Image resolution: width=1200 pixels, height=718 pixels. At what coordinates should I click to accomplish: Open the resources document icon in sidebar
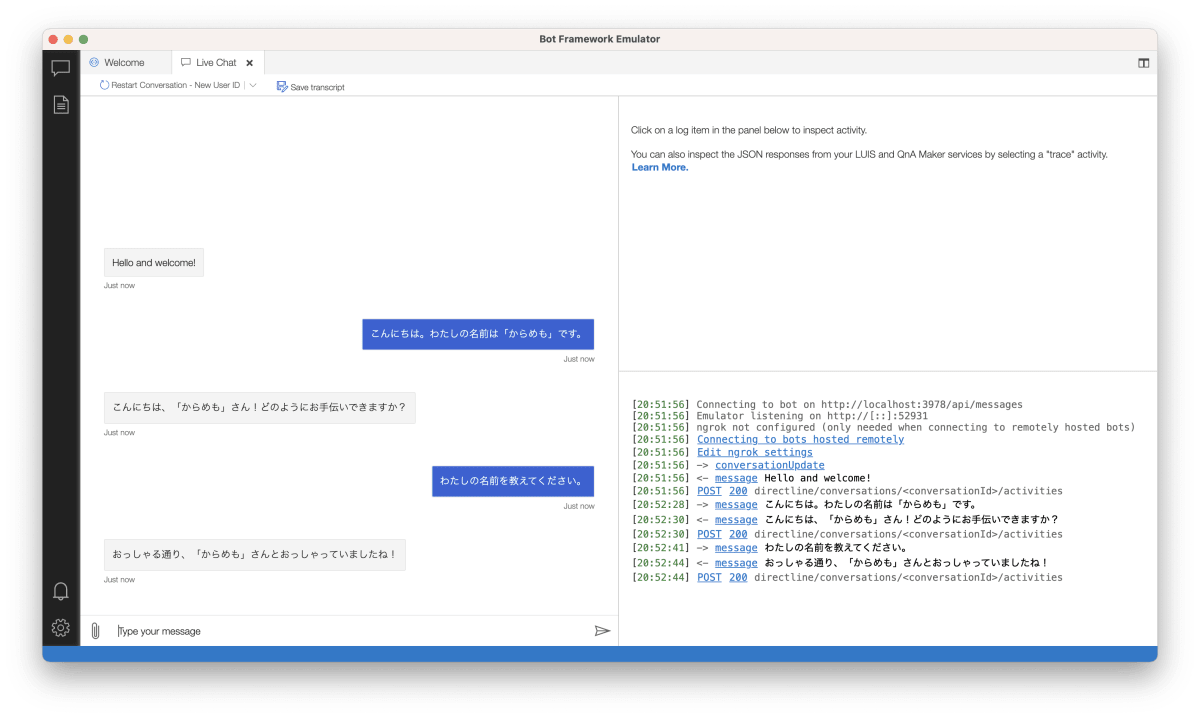[x=61, y=104]
